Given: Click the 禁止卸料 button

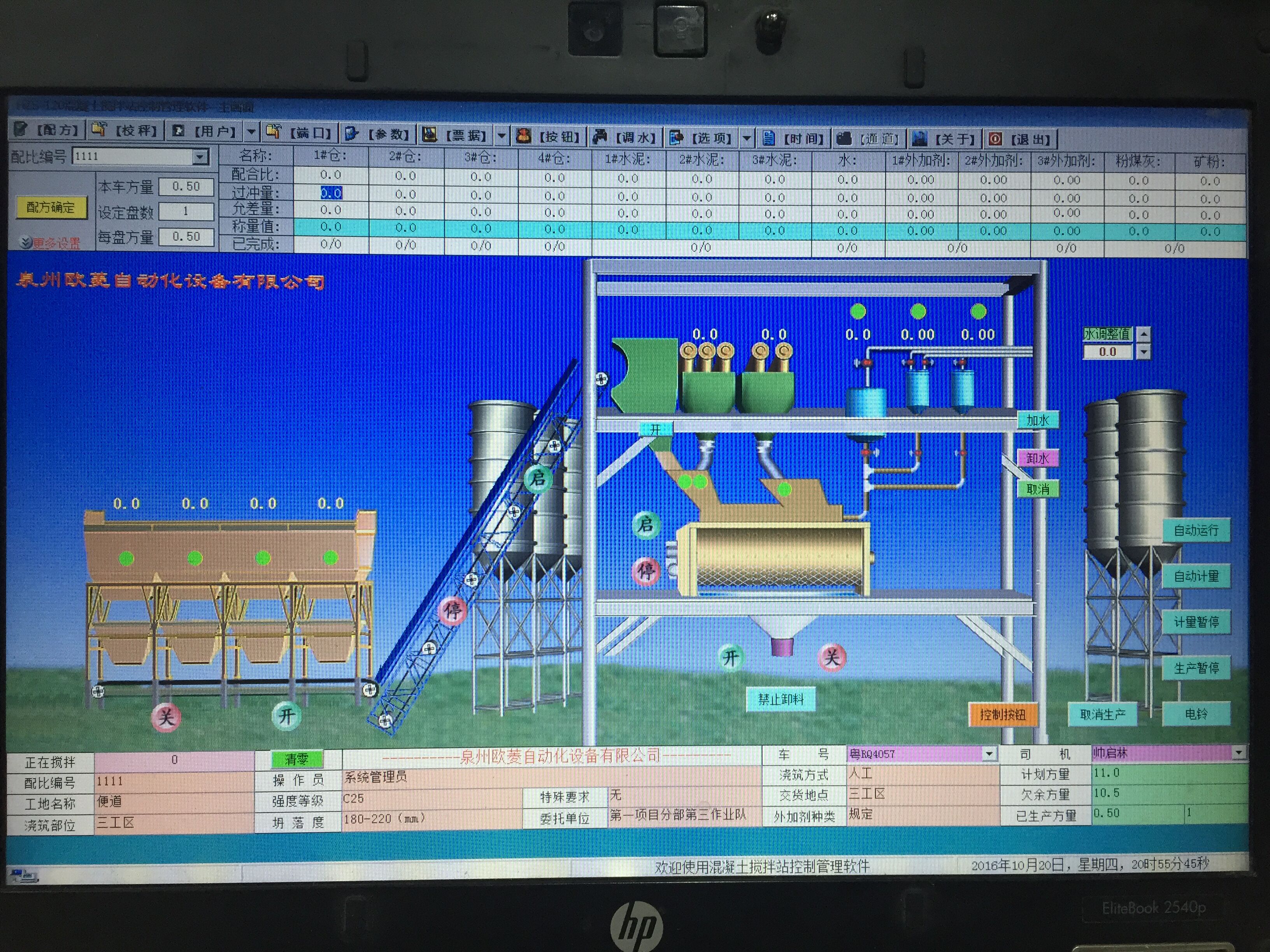Looking at the screenshot, I should (780, 700).
